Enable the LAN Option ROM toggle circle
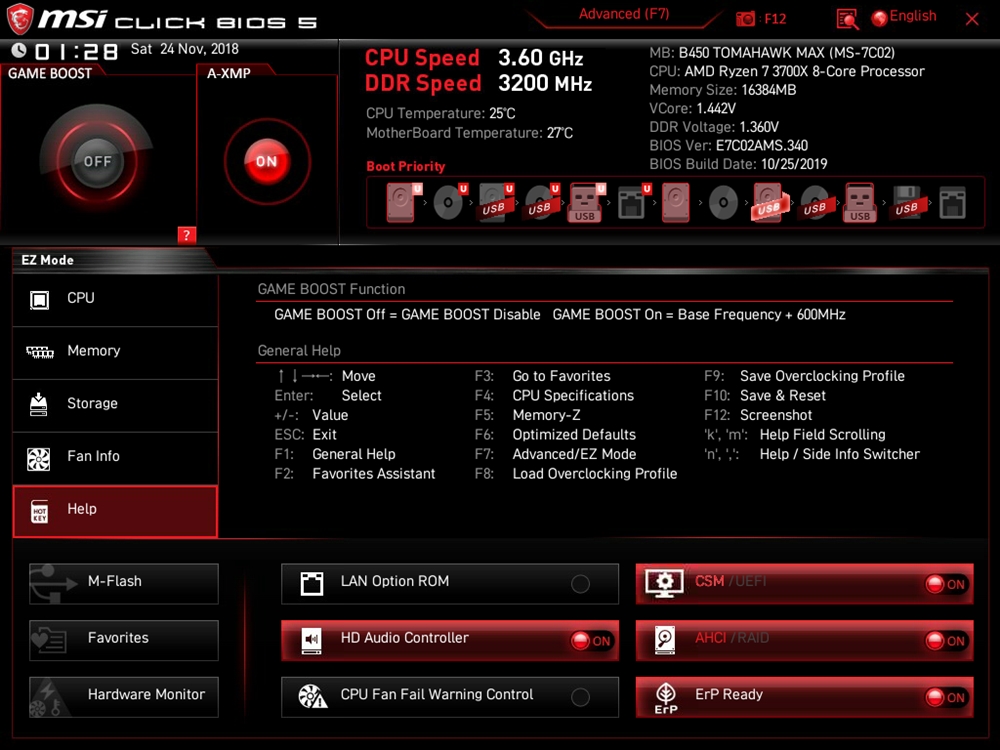This screenshot has height=750, width=1000. (x=580, y=584)
